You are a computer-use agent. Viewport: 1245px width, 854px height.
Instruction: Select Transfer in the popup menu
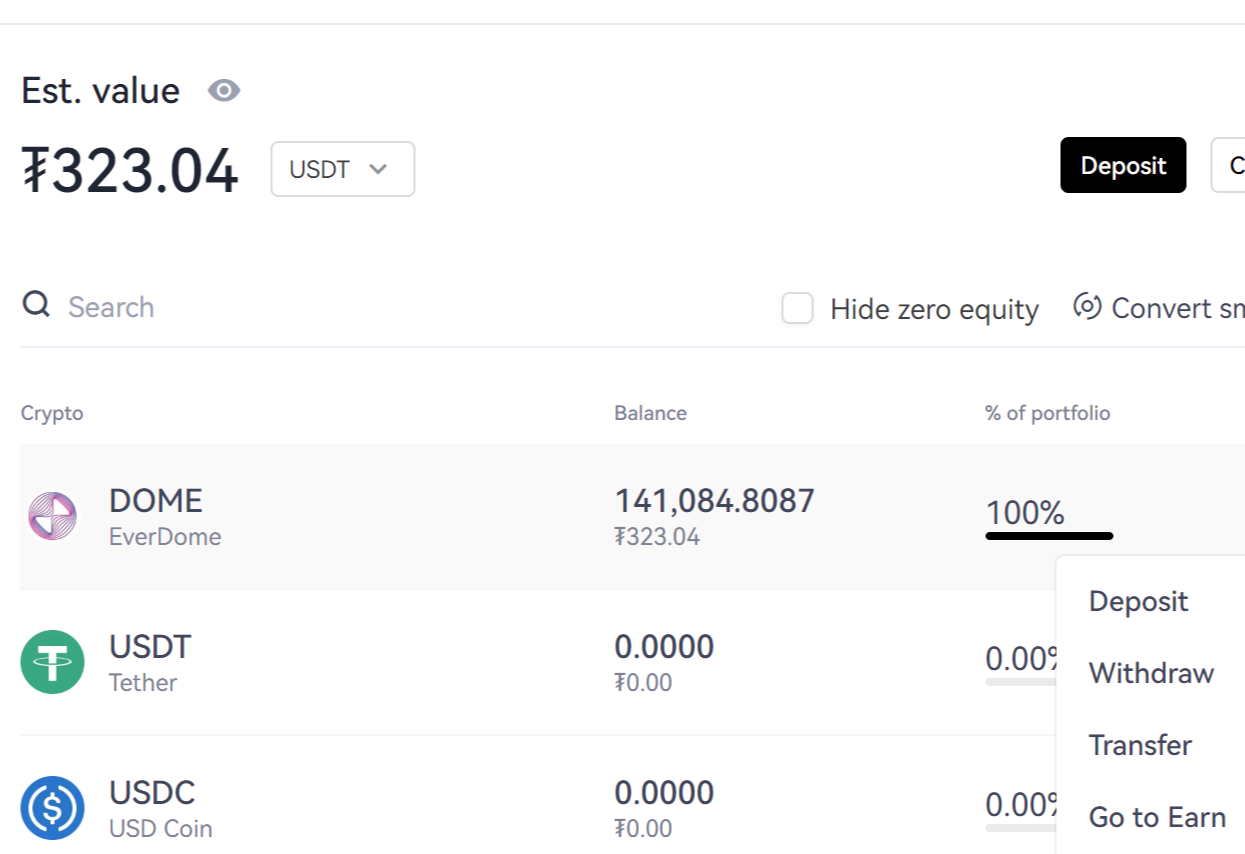click(x=1140, y=745)
